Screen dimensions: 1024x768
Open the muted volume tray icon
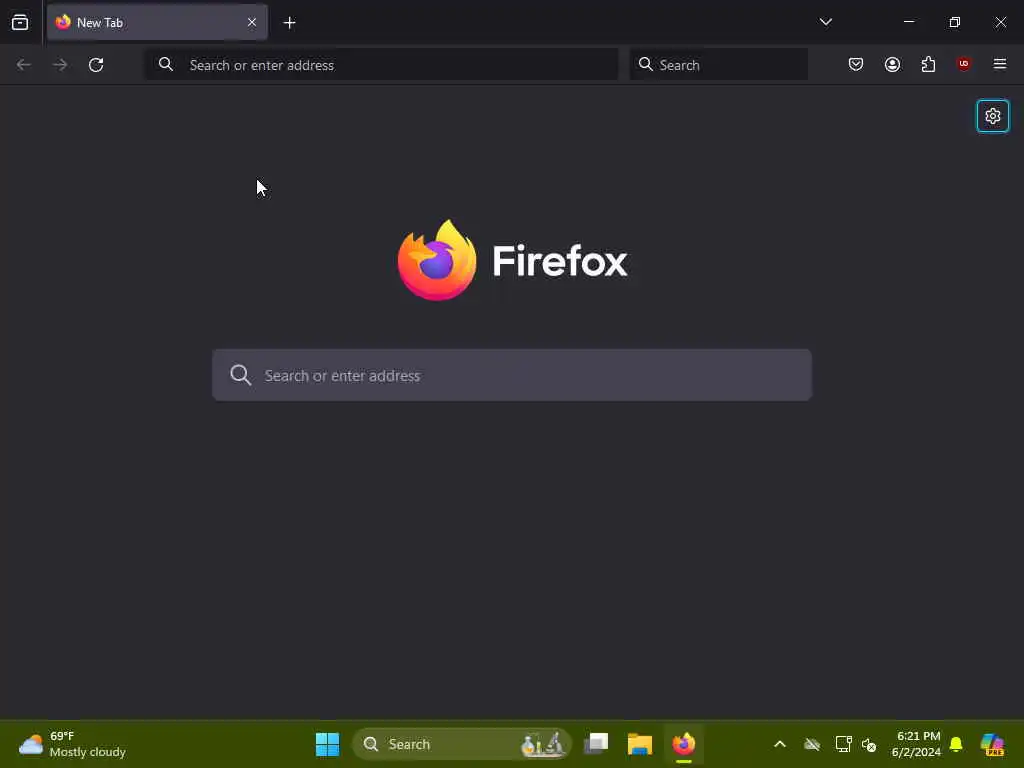click(869, 744)
